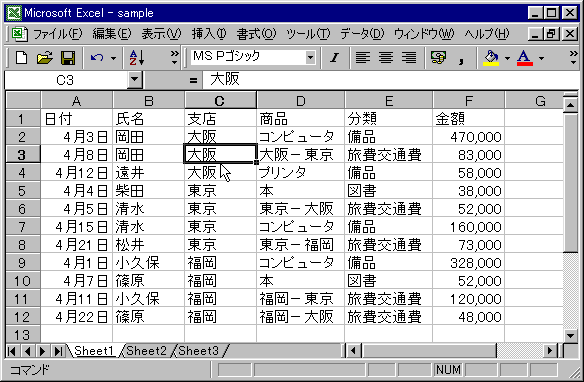Apply the yellow fill color

pyautogui.click(x=491, y=58)
